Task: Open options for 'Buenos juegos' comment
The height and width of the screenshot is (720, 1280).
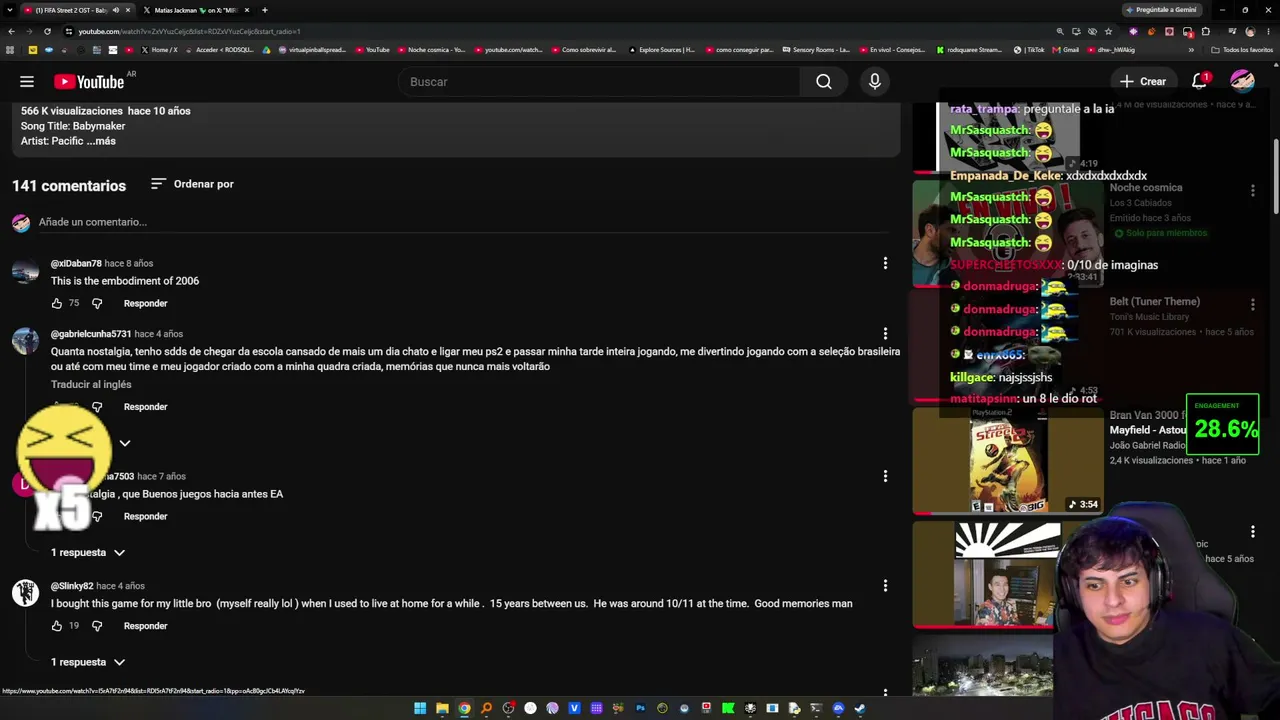Action: point(885,476)
